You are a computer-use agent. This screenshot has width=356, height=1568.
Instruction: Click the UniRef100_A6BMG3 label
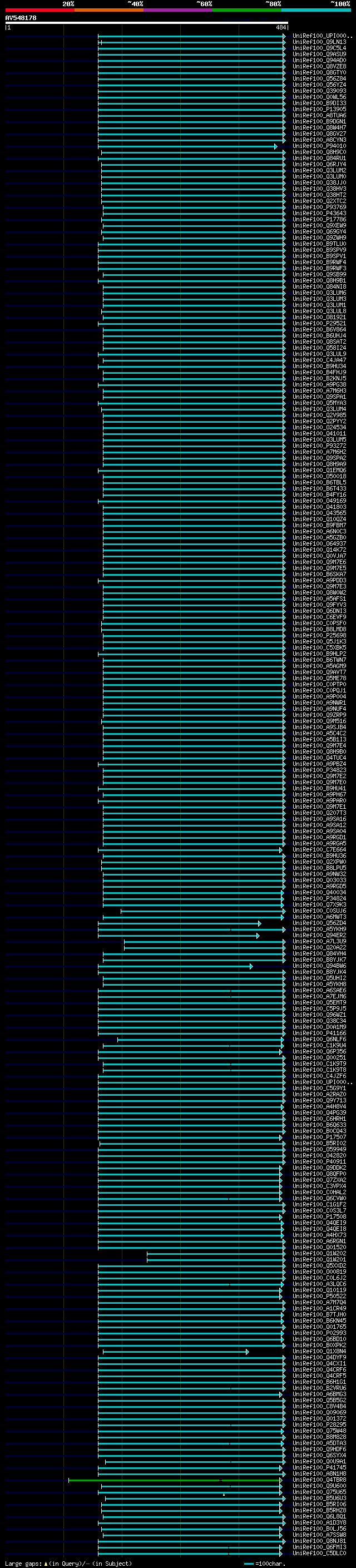point(319,1394)
